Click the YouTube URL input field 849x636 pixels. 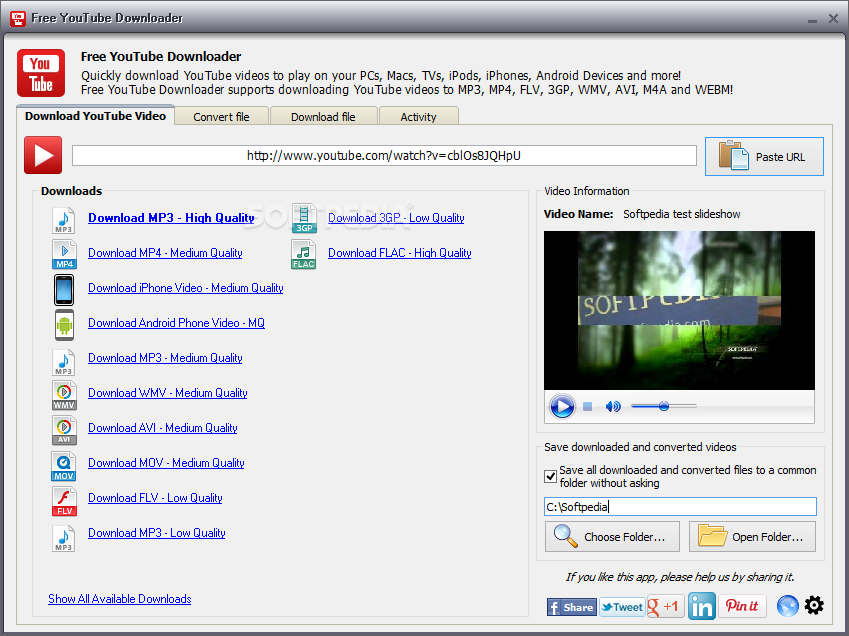[384, 155]
